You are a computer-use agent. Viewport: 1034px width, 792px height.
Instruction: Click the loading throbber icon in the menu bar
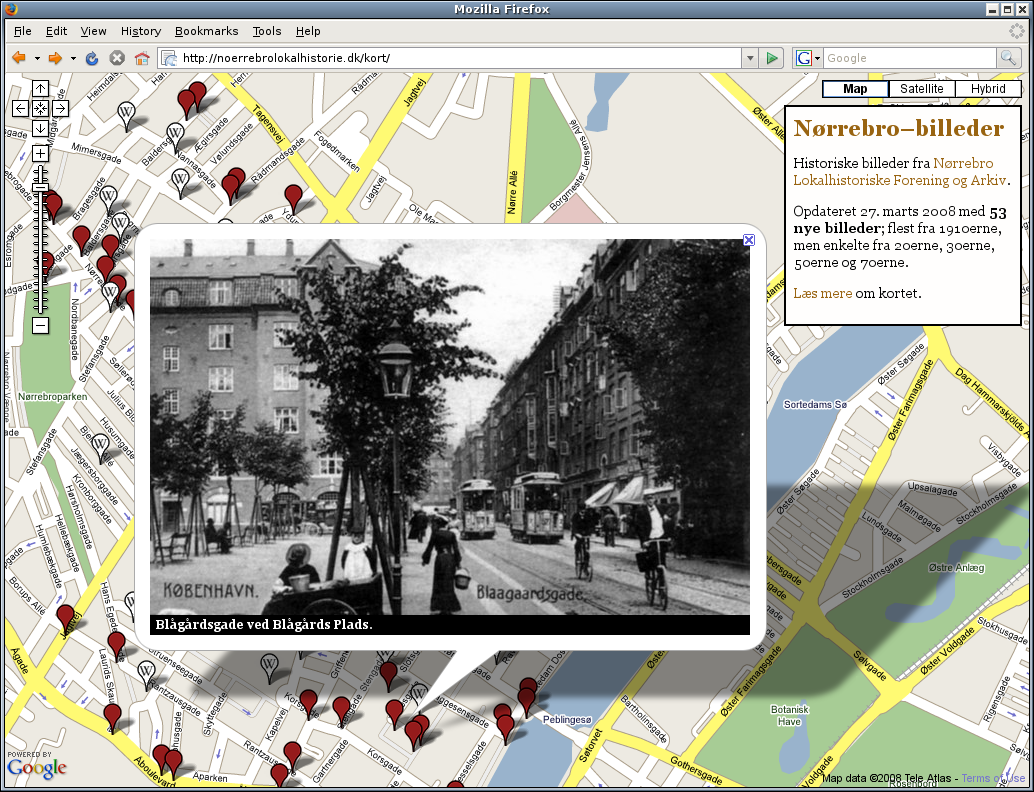click(1017, 30)
